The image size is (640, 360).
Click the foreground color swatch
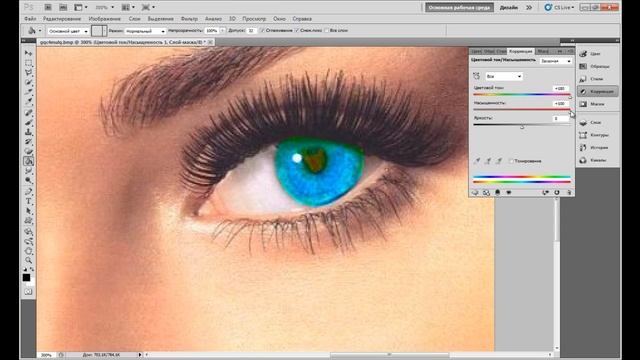tap(26, 278)
